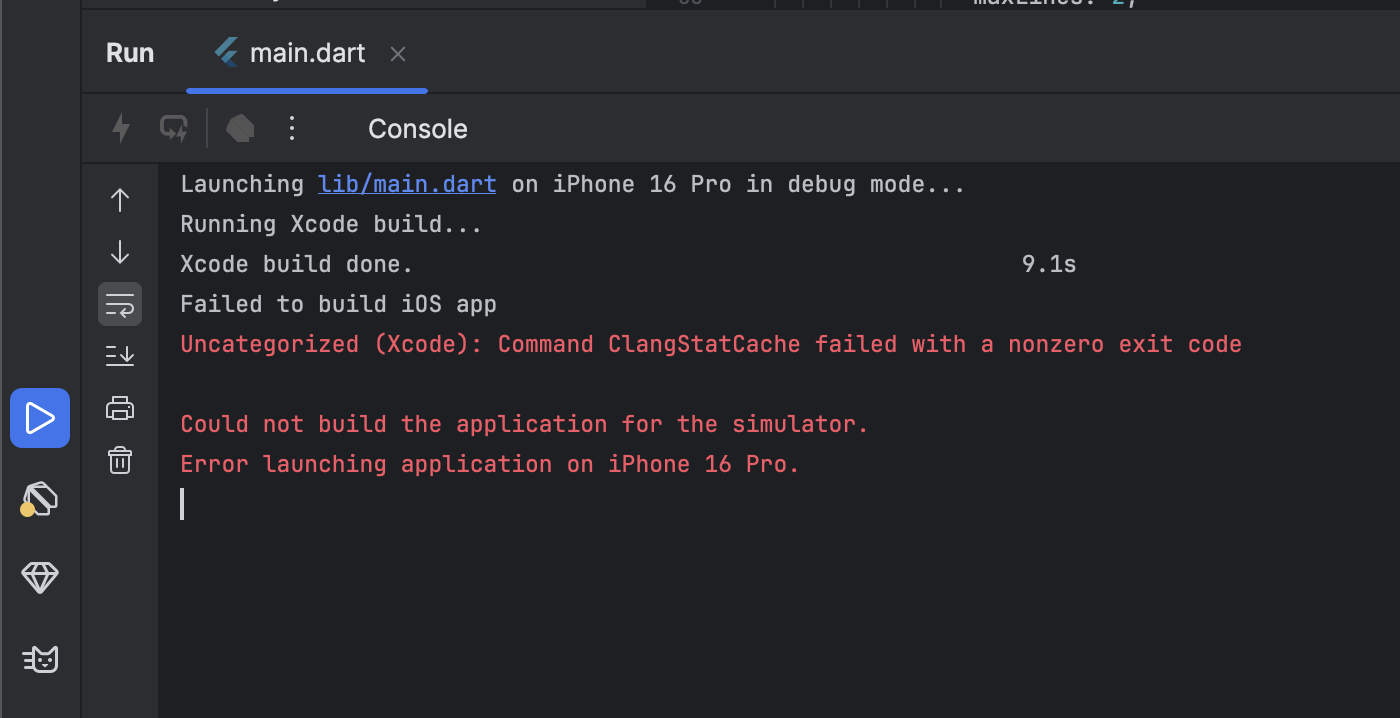
Task: Click the ClangStatCache error line in console
Action: [x=711, y=344]
